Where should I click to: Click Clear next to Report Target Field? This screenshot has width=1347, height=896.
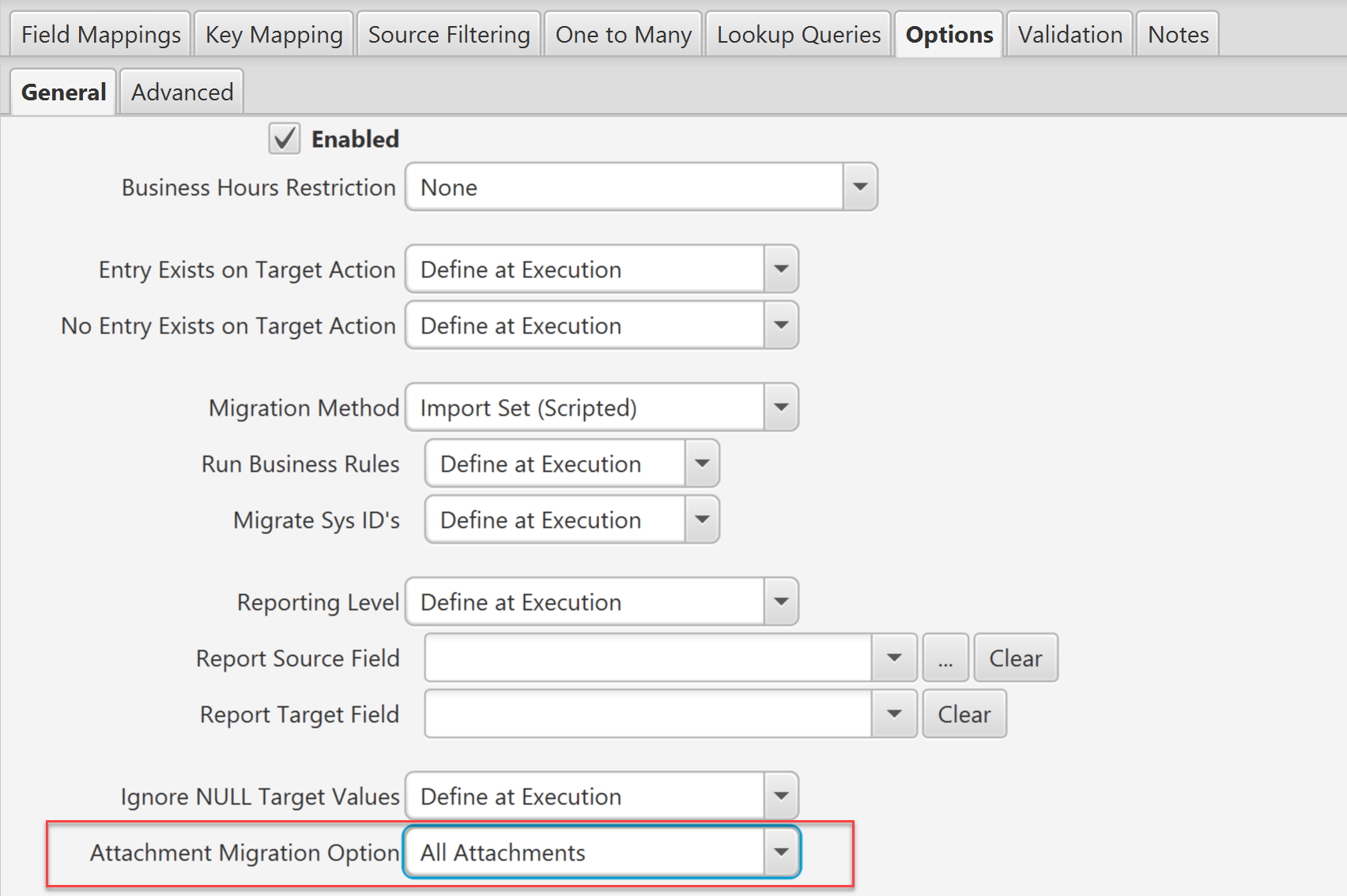(964, 713)
